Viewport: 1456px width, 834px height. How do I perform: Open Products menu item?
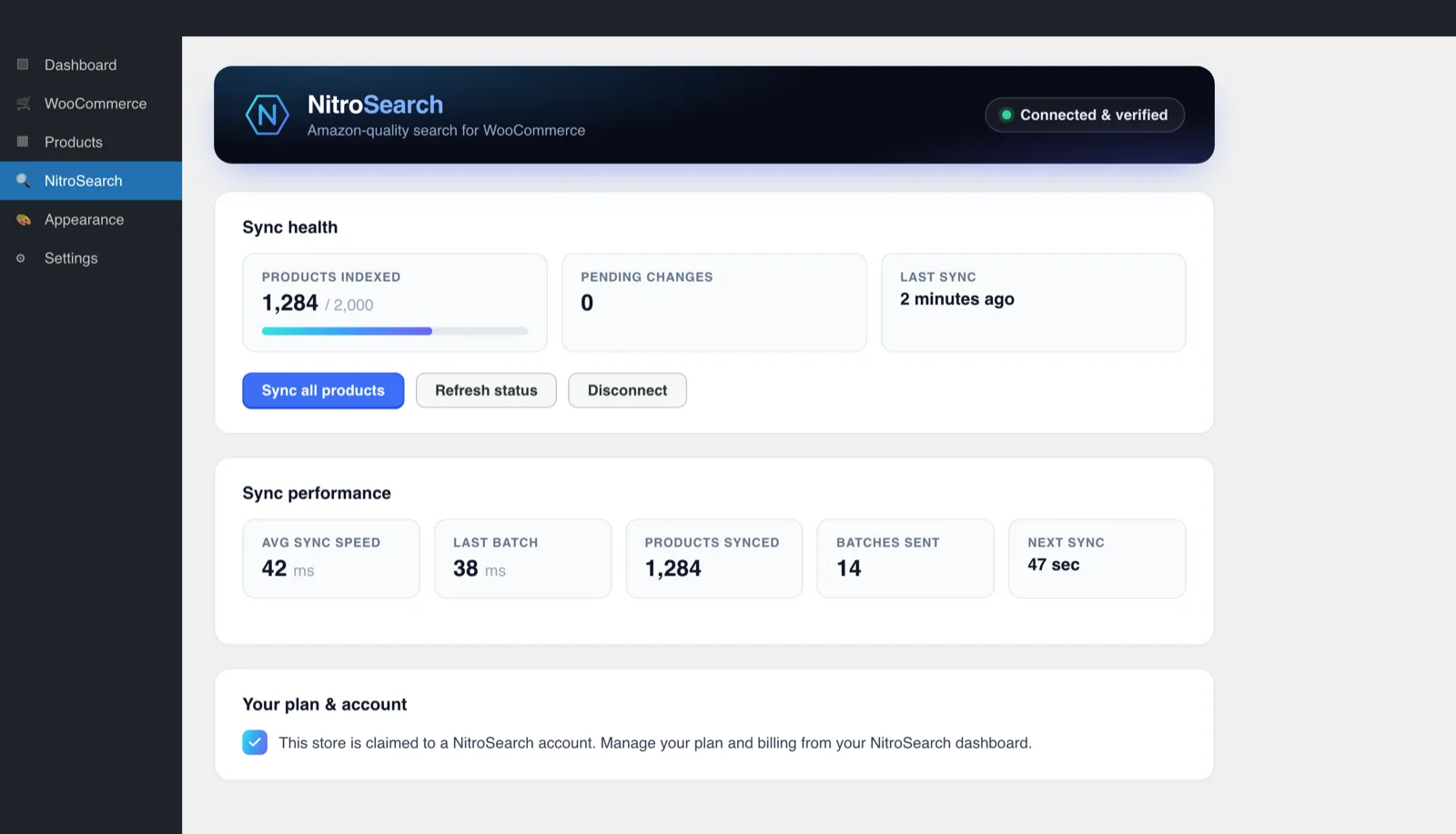click(x=91, y=142)
